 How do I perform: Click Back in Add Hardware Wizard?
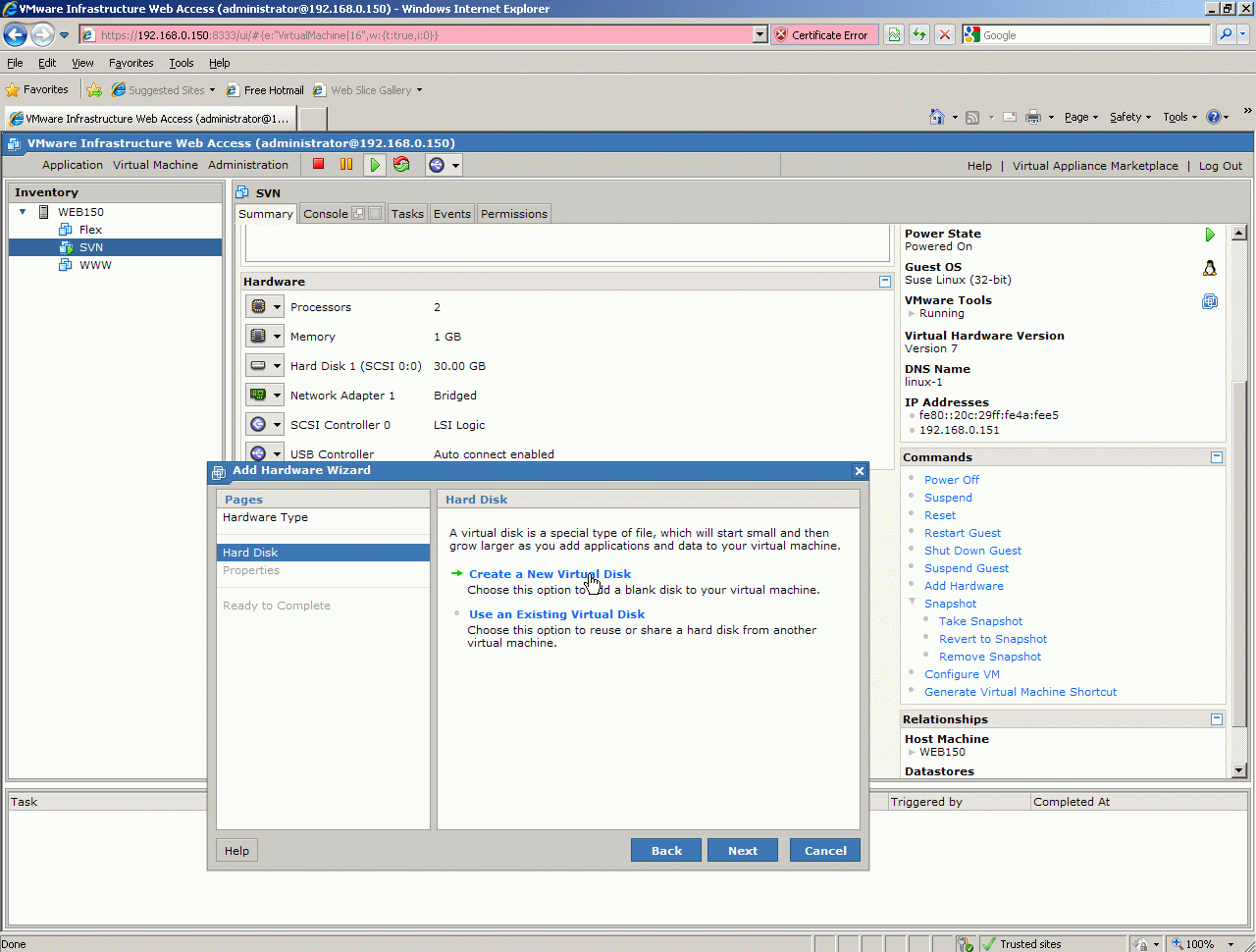666,850
